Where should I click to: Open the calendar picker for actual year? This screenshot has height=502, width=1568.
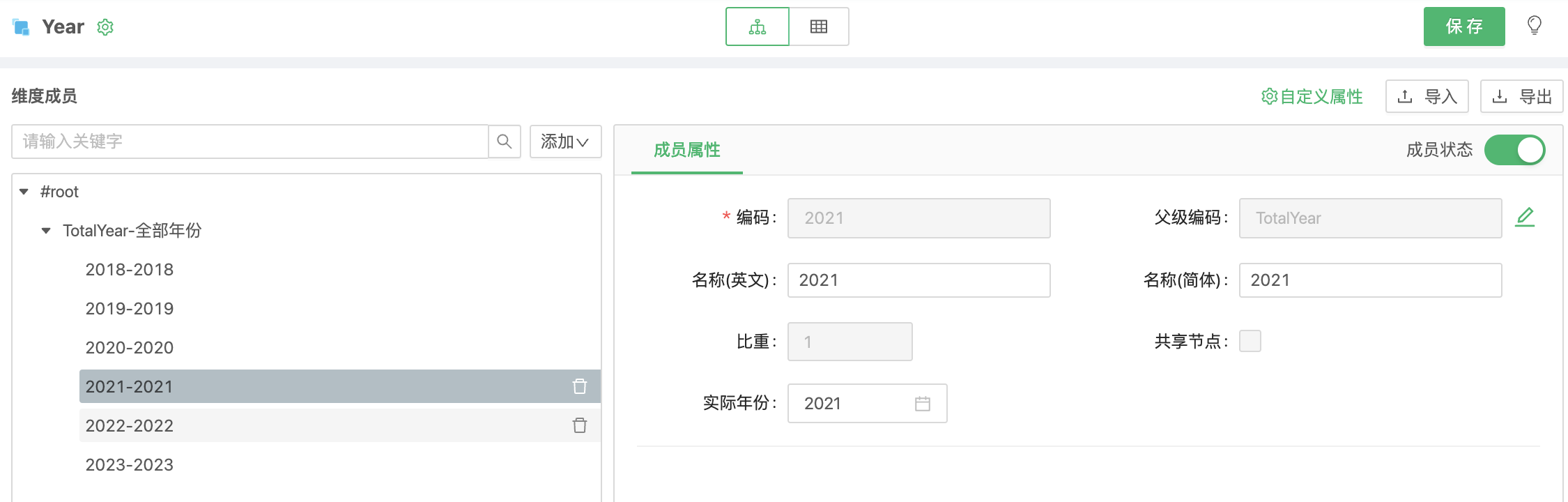click(x=923, y=404)
